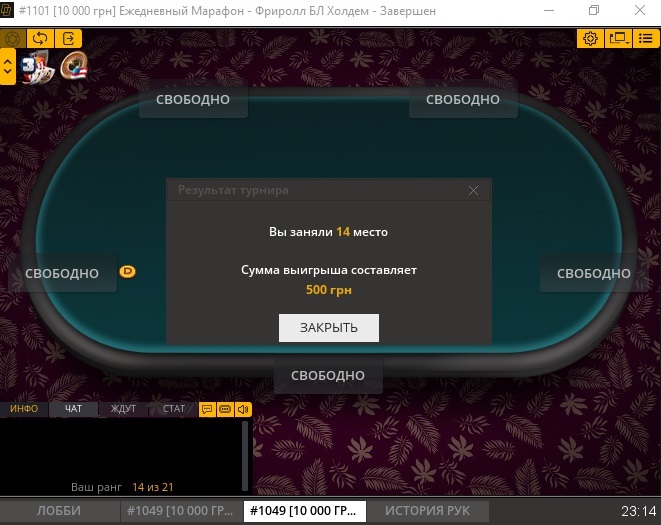Go to ЛОББИ in bottom bar
Image resolution: width=661 pixels, height=525 pixels.
[59, 511]
